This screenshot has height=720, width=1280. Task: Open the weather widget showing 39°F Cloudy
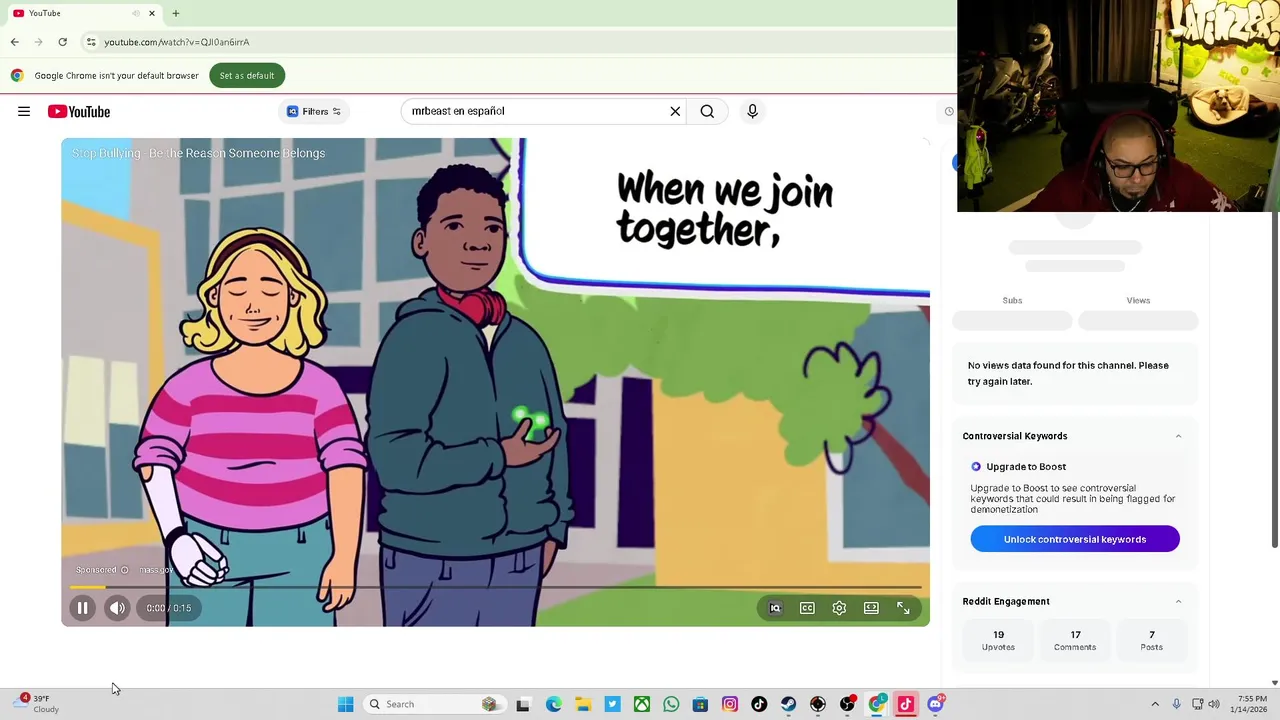pos(38,704)
